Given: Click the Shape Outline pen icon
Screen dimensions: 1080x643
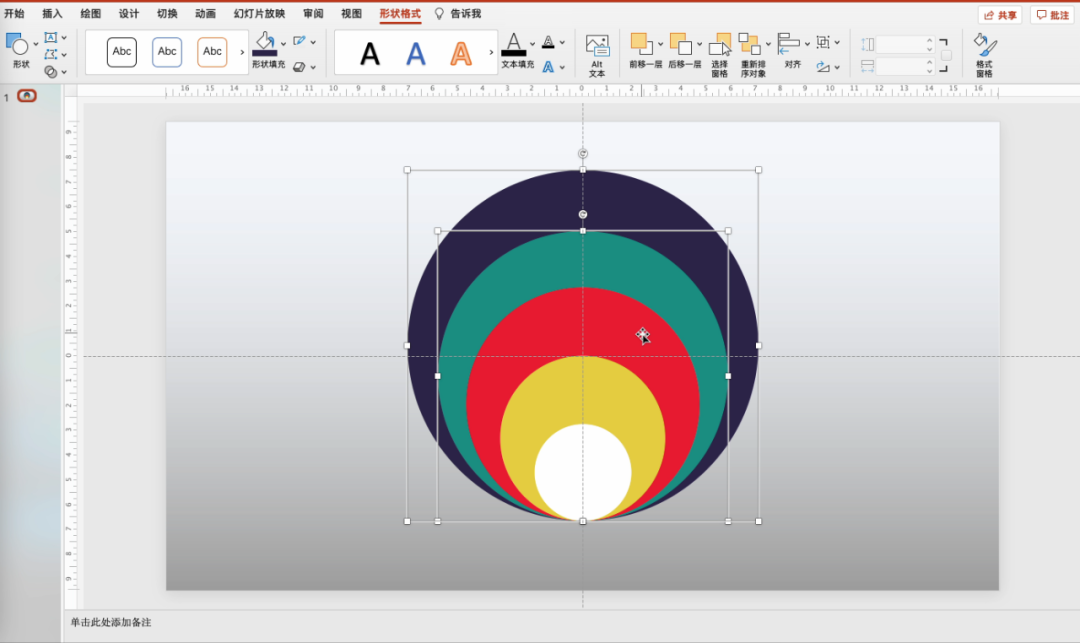Looking at the screenshot, I should click(x=299, y=41).
